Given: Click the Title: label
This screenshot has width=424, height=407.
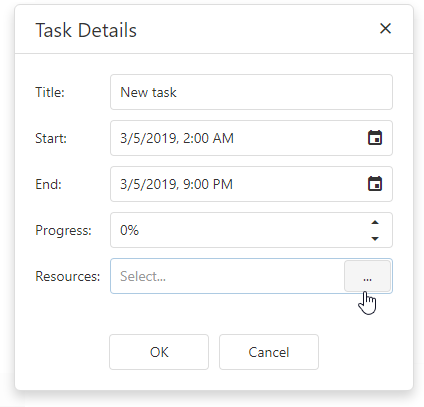Looking at the screenshot, I should pos(50,92).
